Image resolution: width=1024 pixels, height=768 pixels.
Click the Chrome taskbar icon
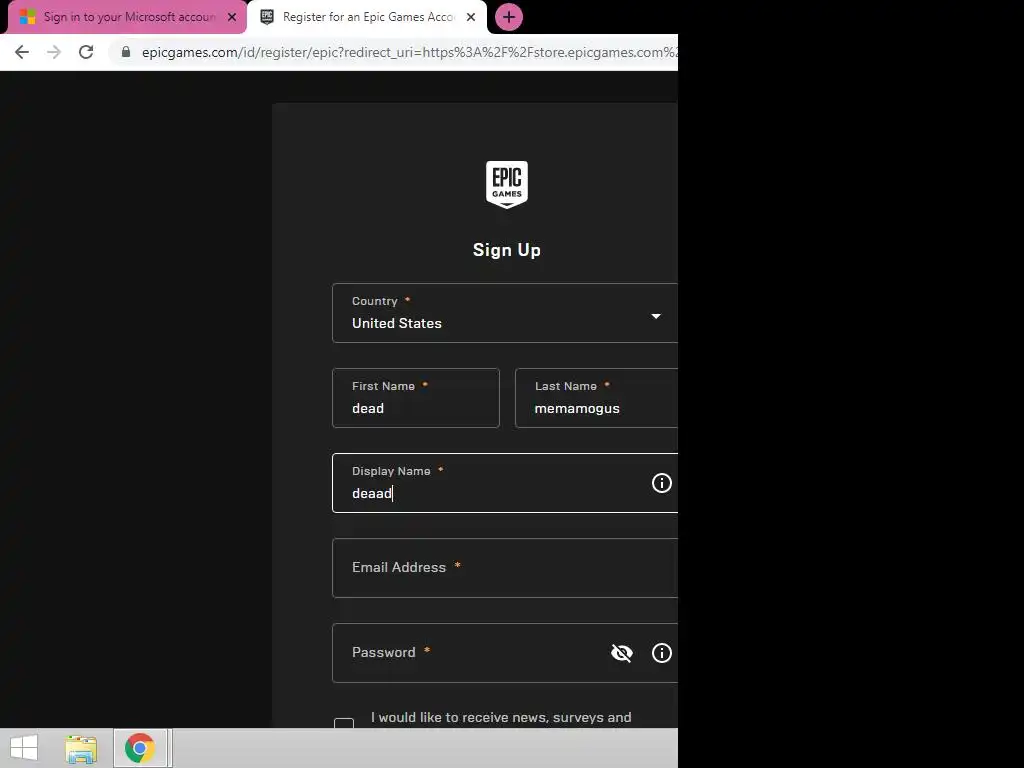click(x=140, y=748)
